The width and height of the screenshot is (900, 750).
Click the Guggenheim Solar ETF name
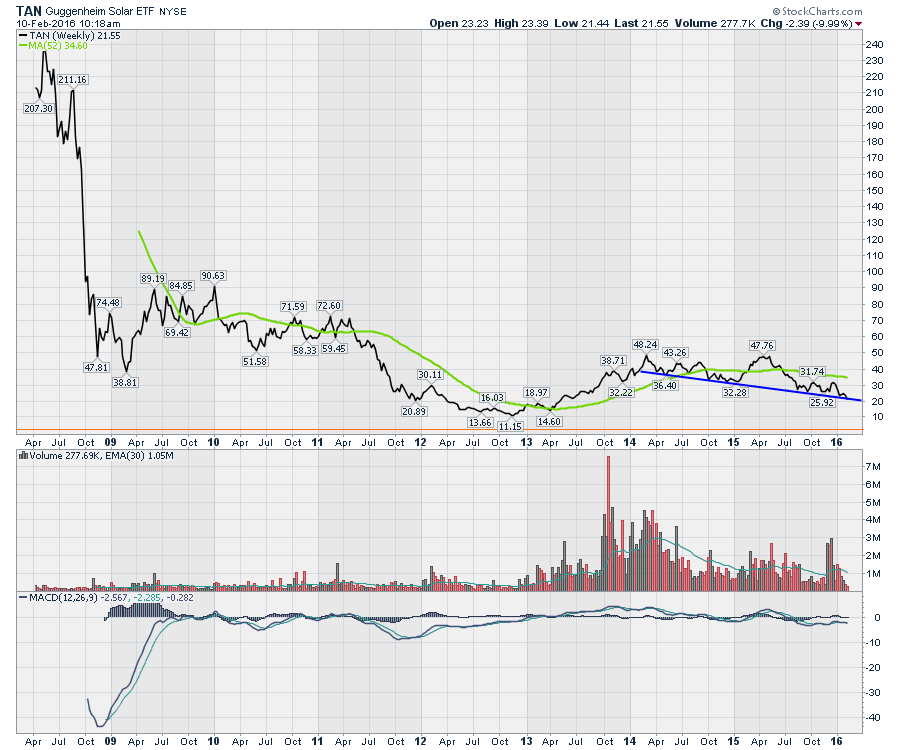(x=100, y=11)
